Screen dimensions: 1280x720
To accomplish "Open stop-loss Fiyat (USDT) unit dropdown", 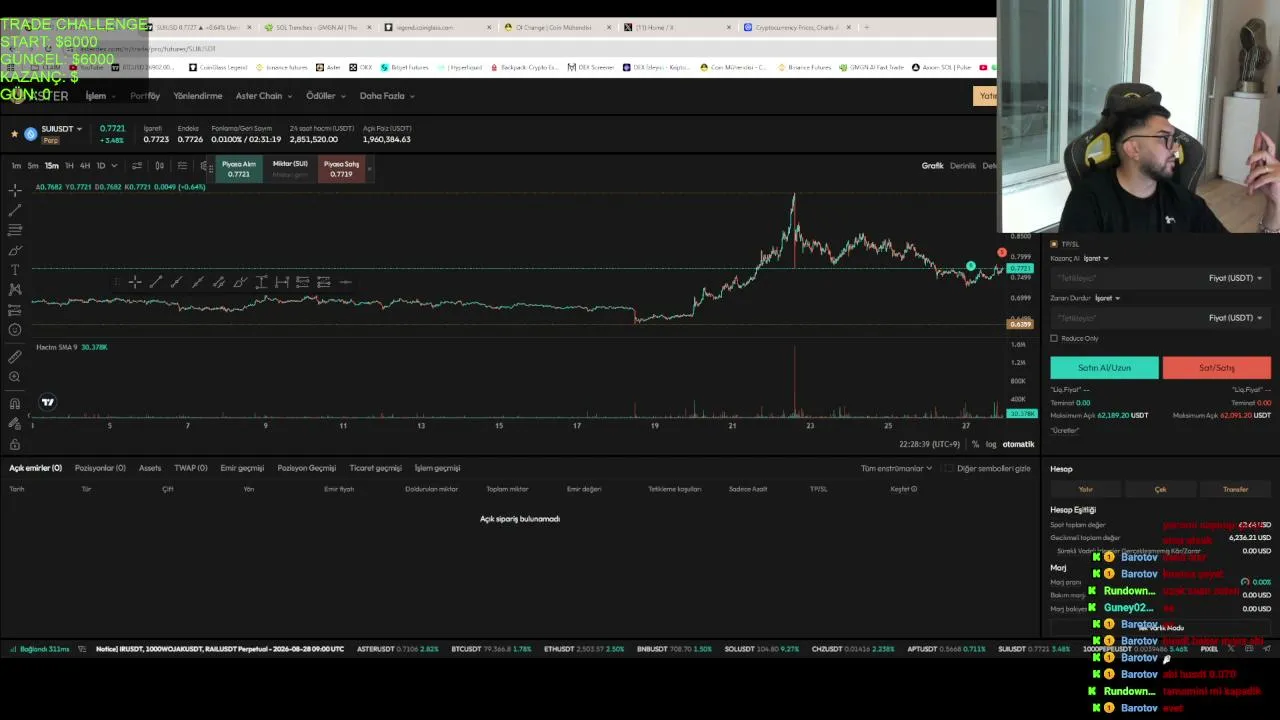I will coord(1235,318).
